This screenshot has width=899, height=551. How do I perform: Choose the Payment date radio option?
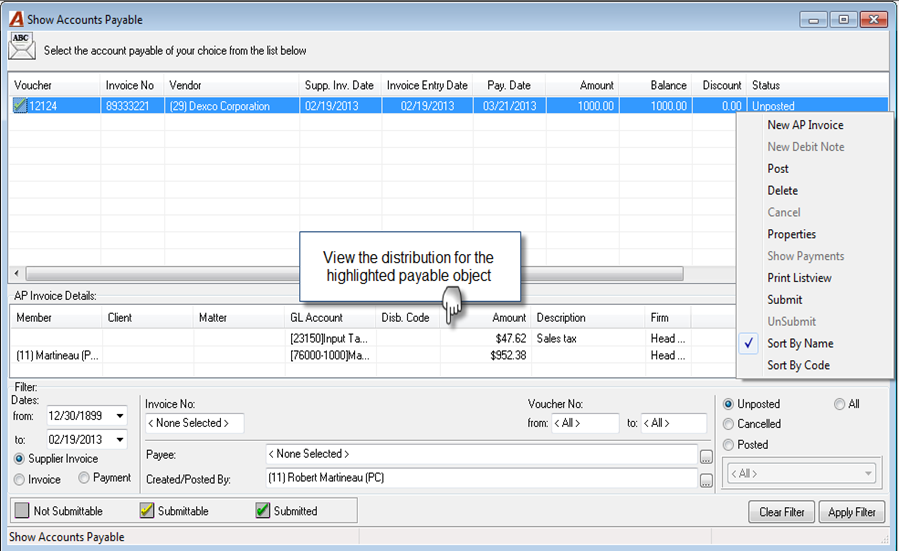84,478
